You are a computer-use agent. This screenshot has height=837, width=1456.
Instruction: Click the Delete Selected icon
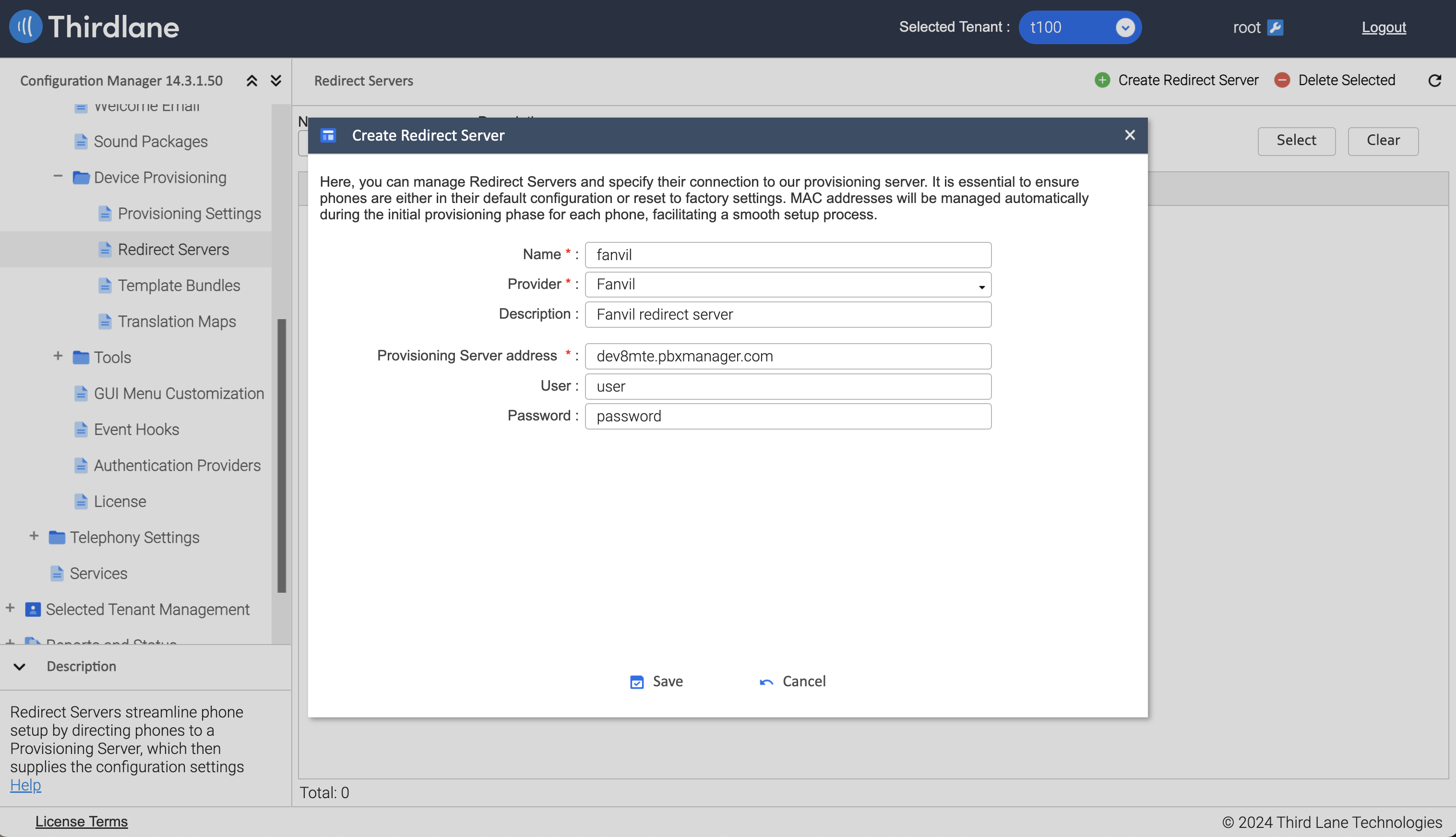pyautogui.click(x=1281, y=79)
